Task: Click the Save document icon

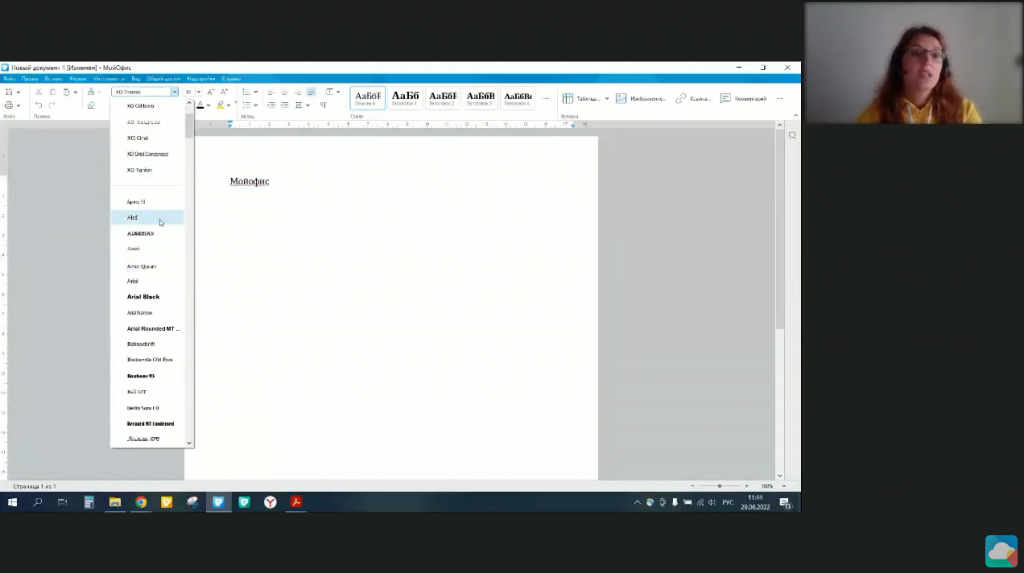Action: pos(8,92)
